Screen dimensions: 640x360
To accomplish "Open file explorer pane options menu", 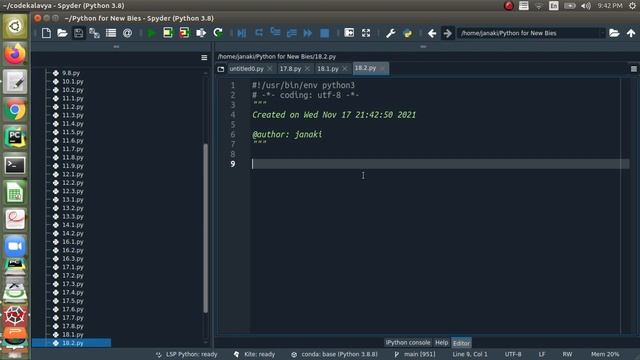I will point(204,58).
